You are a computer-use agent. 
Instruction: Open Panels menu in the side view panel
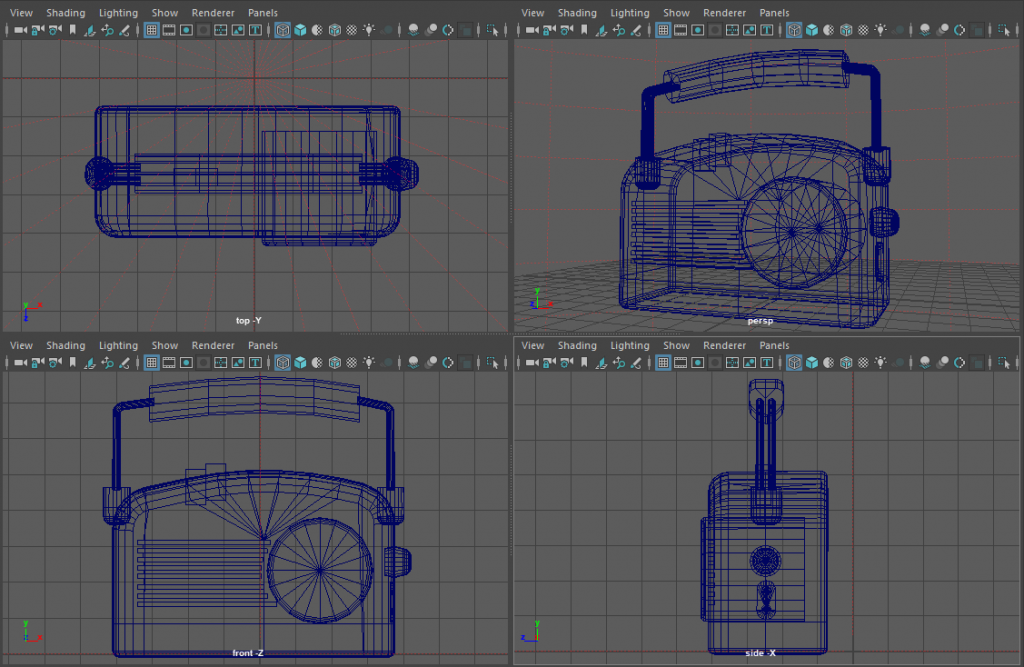pos(774,346)
